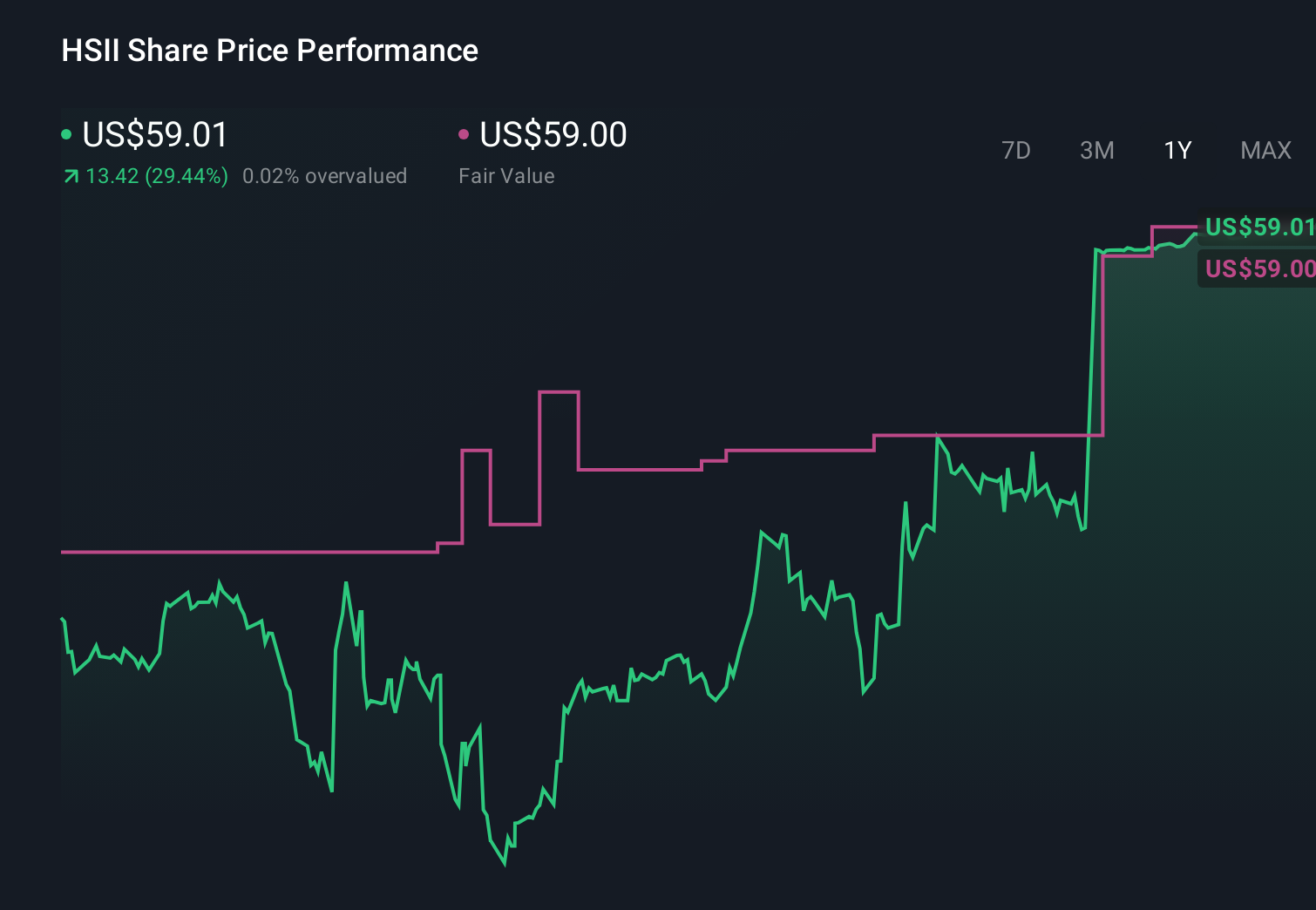The height and width of the screenshot is (910, 1316).
Task: Click the pink Fair Value legend dot
Action: [x=465, y=134]
